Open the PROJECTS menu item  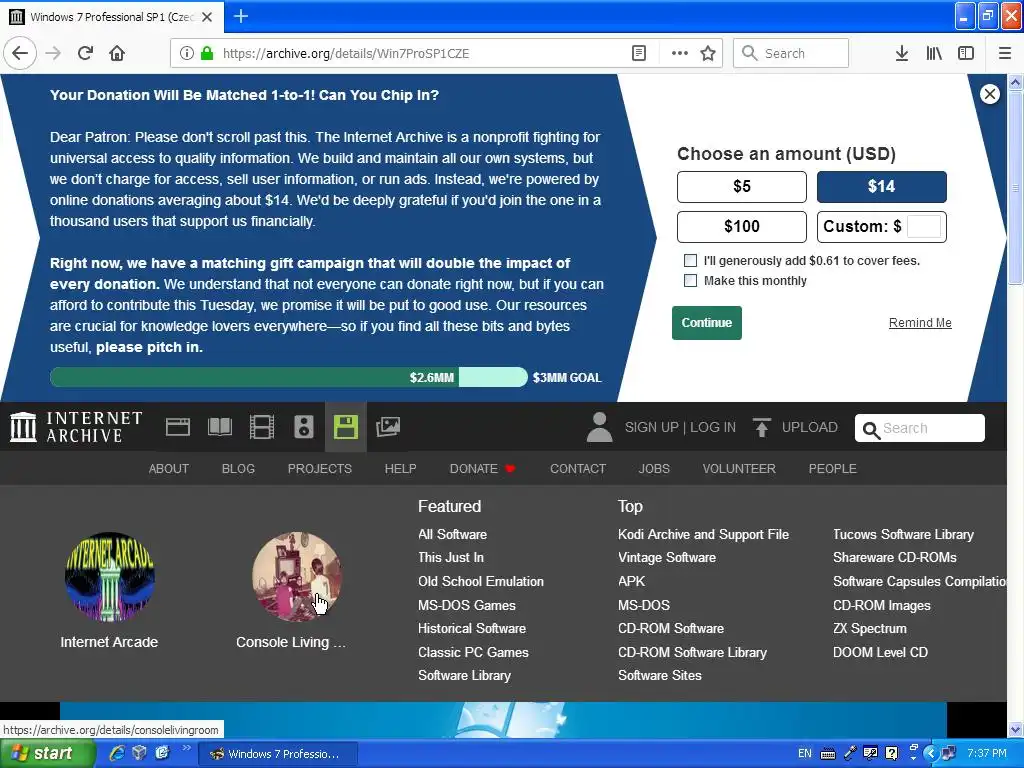(x=320, y=469)
